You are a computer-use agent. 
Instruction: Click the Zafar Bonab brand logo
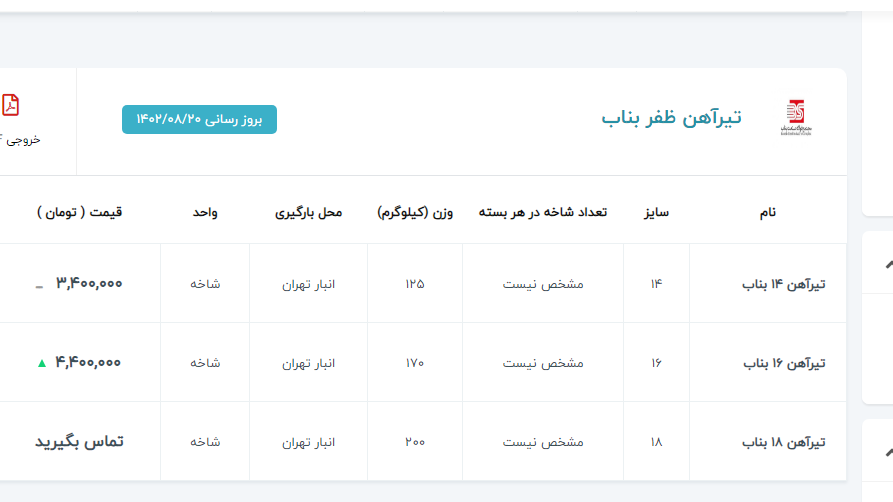(796, 118)
